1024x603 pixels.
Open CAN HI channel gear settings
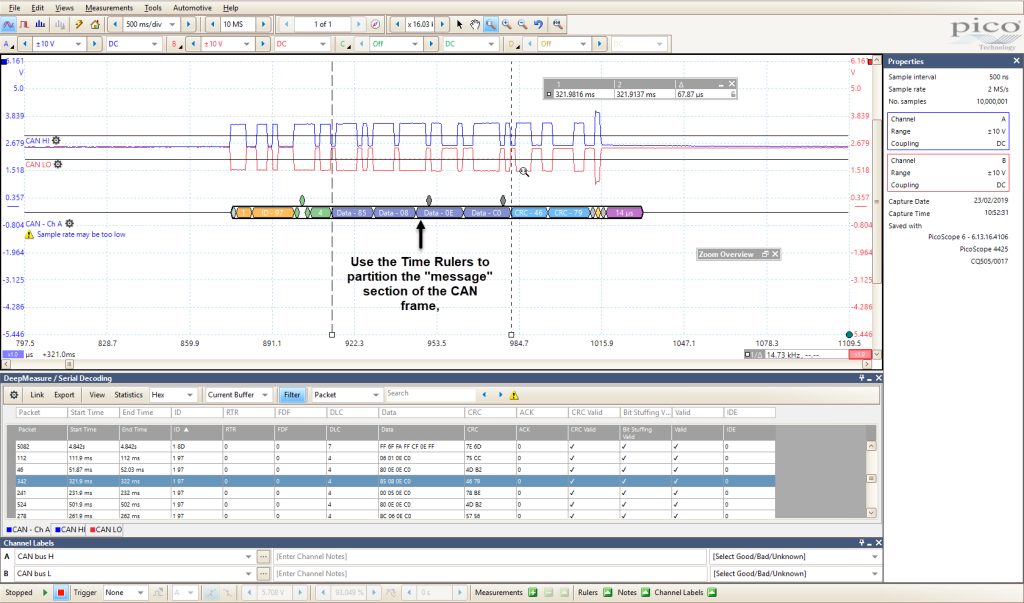(56, 140)
